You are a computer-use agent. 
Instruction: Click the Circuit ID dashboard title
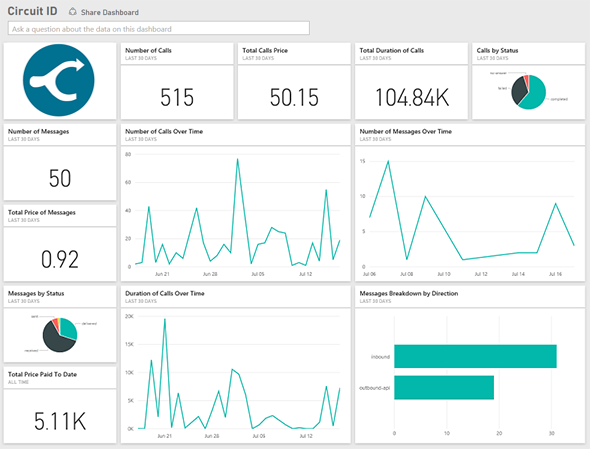tap(32, 11)
